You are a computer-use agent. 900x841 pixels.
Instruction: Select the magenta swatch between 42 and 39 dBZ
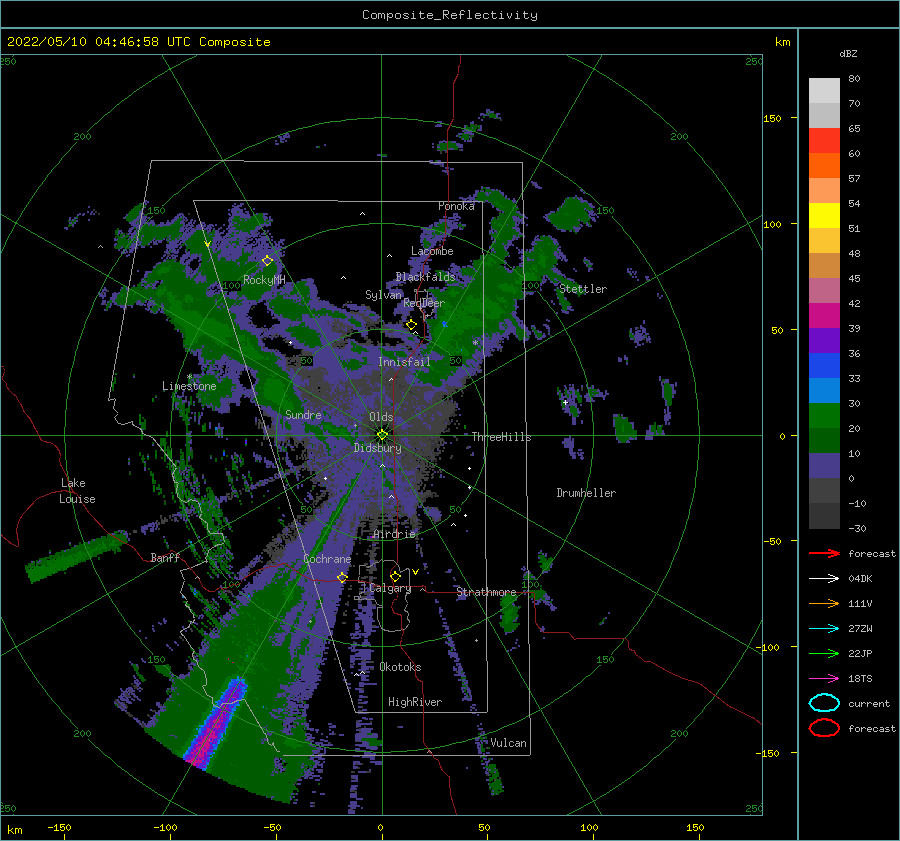(x=824, y=316)
